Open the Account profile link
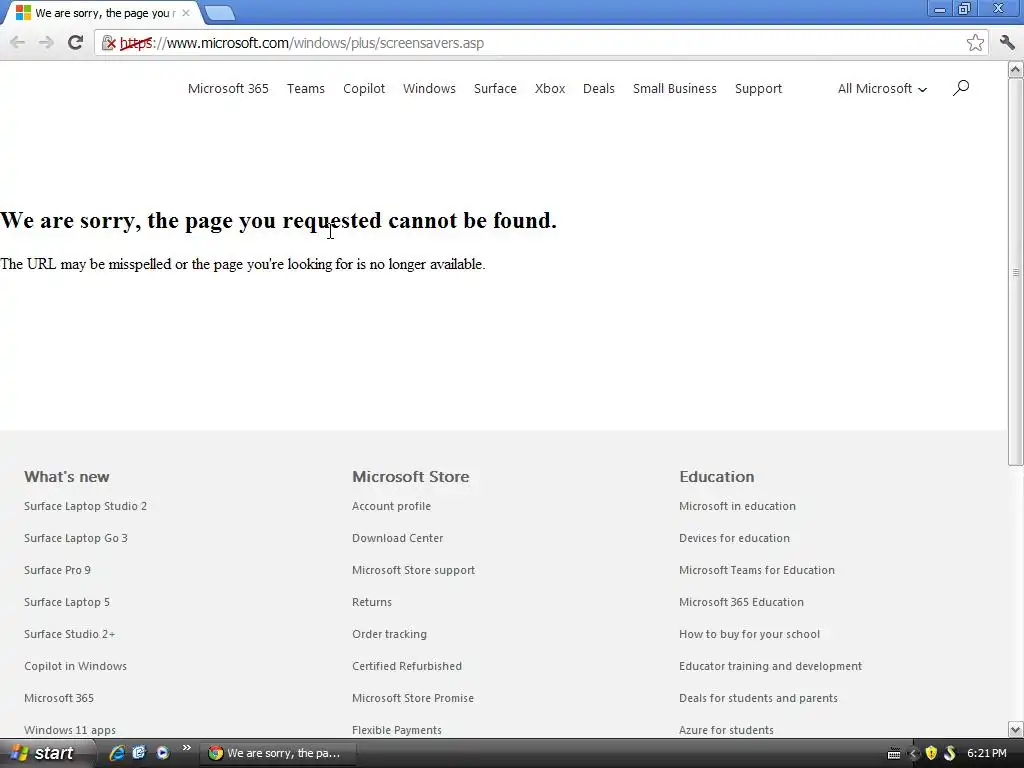The image size is (1024, 768). click(x=391, y=506)
